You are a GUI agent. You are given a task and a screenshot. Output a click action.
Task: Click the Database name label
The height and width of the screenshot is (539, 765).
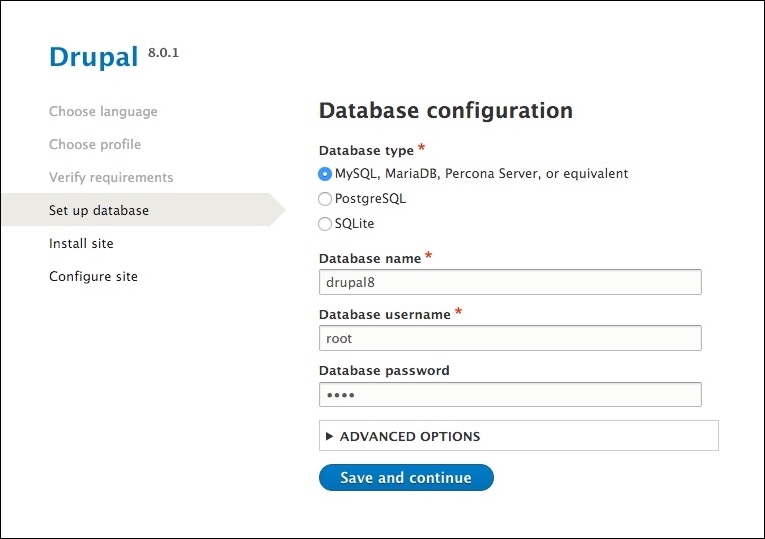coord(370,259)
